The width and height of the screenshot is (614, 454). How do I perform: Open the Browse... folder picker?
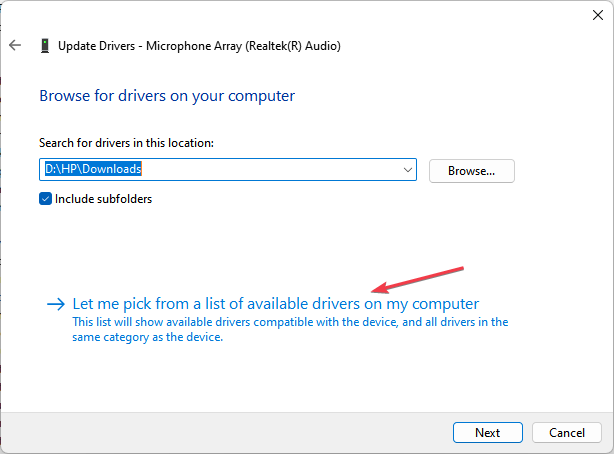(x=471, y=171)
